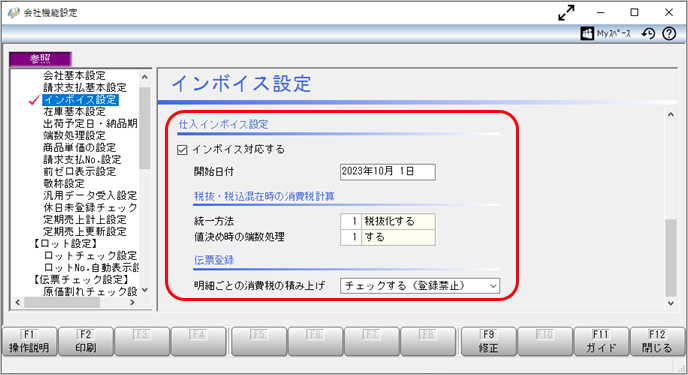Select 原価割れチェック item in tree
The height and width of the screenshot is (375, 688).
(x=90, y=291)
